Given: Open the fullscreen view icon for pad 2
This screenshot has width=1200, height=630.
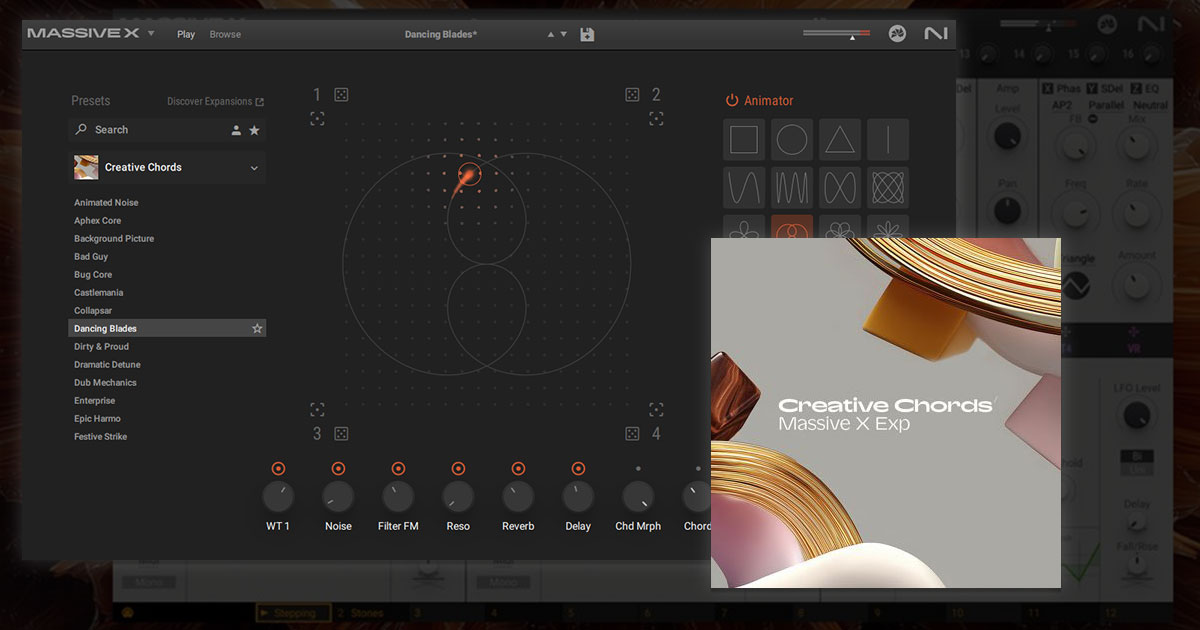Looking at the screenshot, I should coord(656,118).
